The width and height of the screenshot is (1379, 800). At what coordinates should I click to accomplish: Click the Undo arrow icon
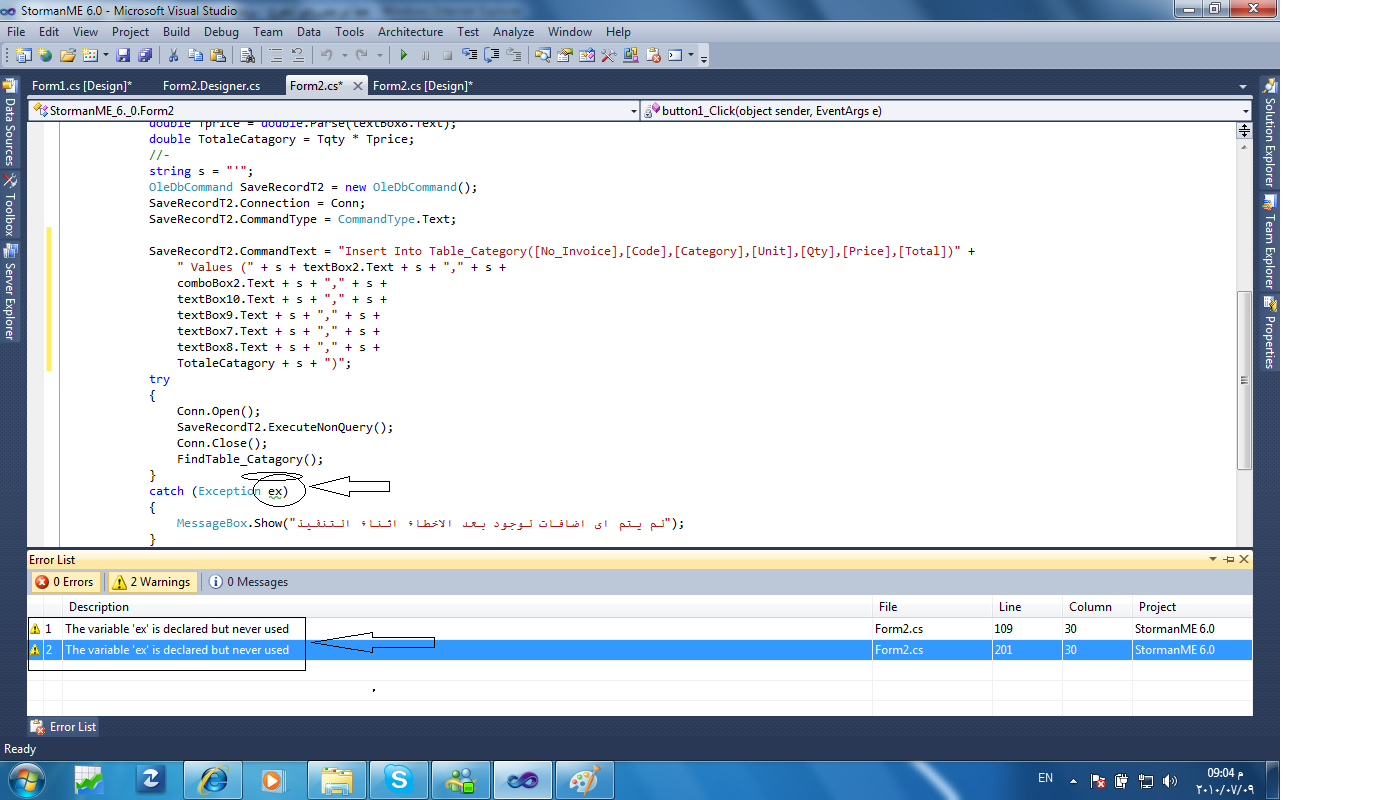click(326, 55)
